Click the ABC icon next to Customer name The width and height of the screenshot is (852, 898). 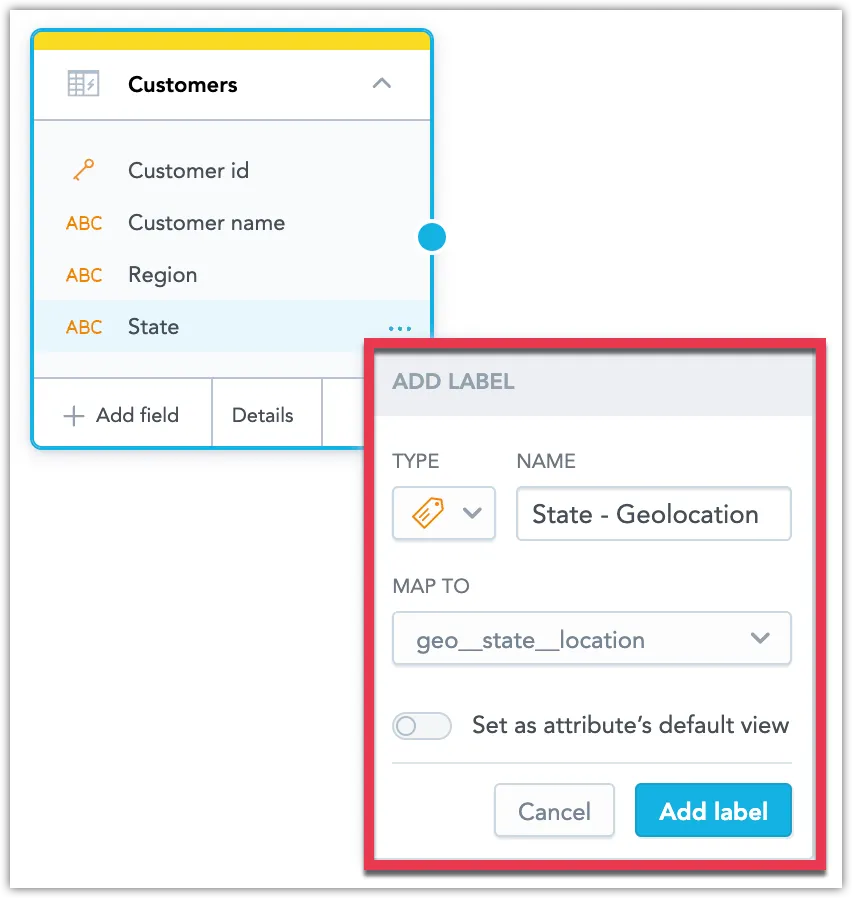pos(83,223)
